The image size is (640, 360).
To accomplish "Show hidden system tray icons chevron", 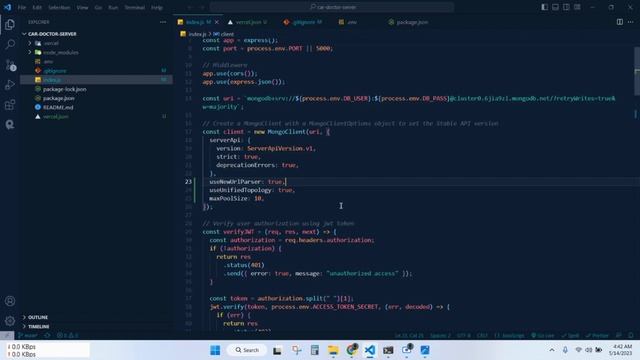I will 552,350.
